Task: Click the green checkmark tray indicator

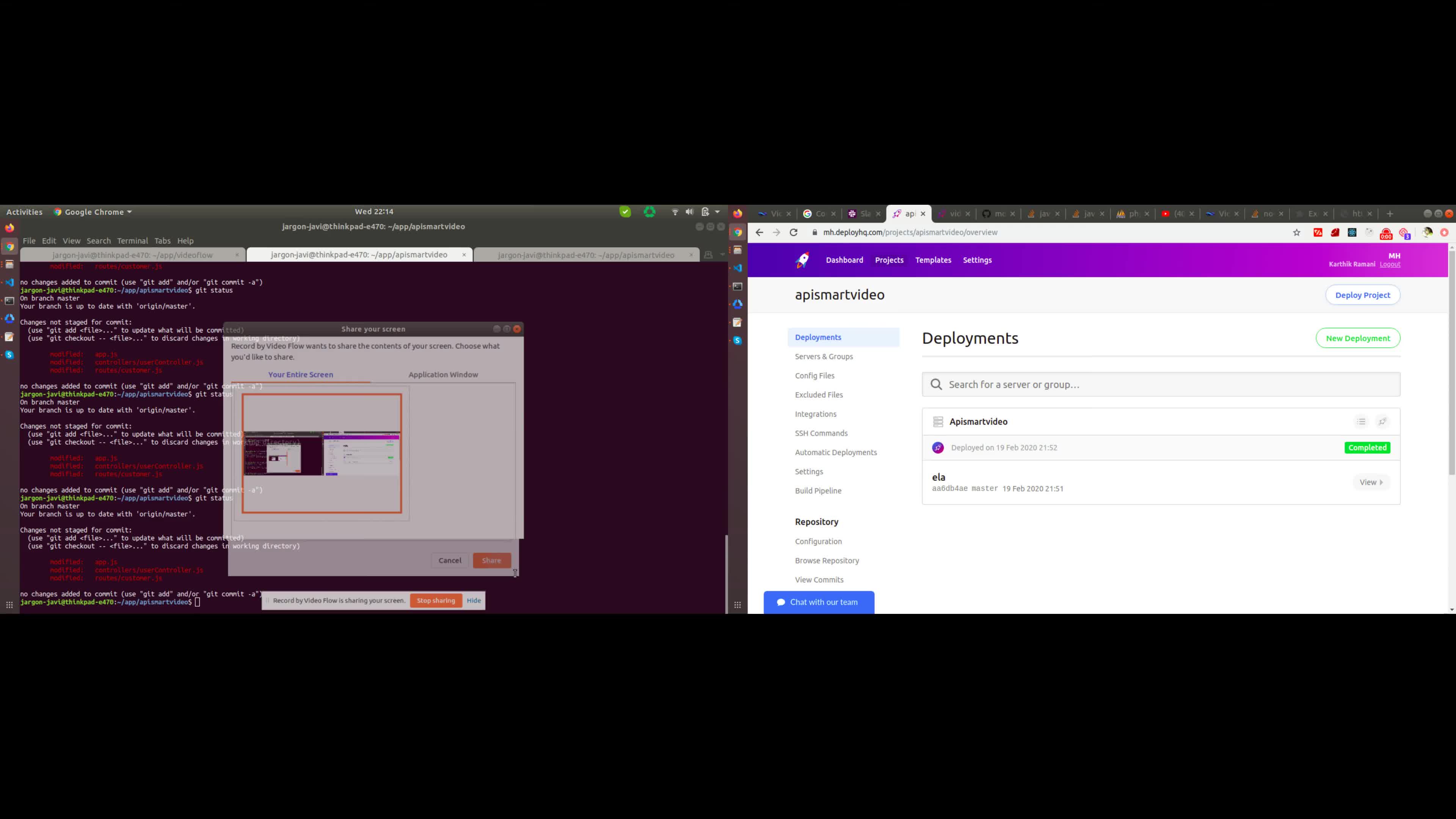Action: (625, 212)
